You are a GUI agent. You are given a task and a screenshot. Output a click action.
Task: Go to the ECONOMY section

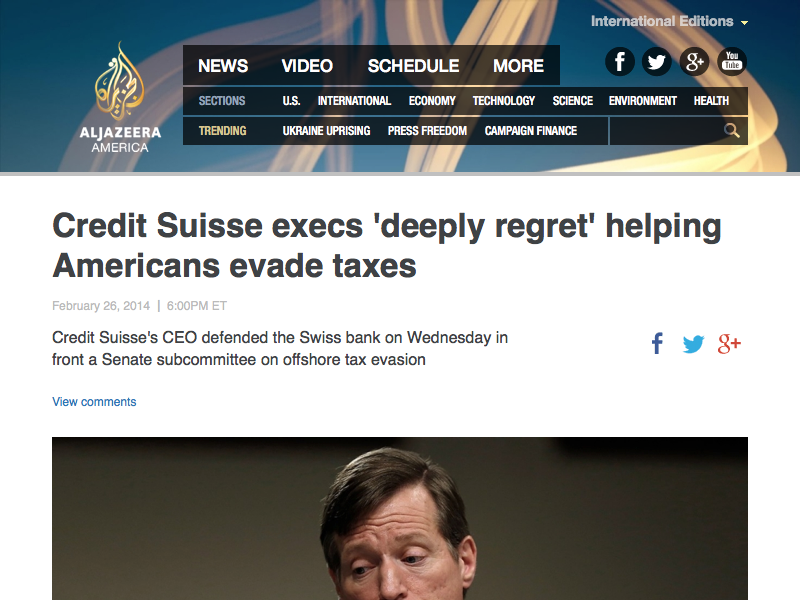coord(432,101)
